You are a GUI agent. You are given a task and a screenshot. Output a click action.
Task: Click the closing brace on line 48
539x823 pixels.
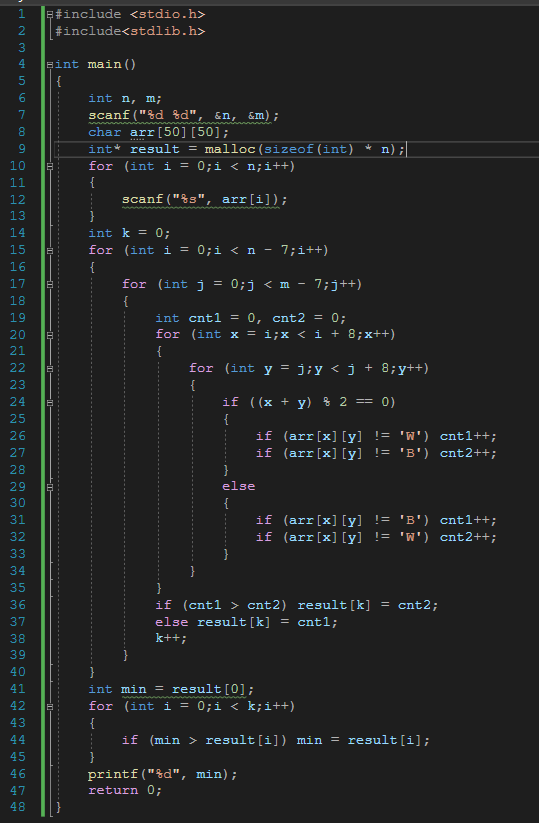[x=58, y=807]
